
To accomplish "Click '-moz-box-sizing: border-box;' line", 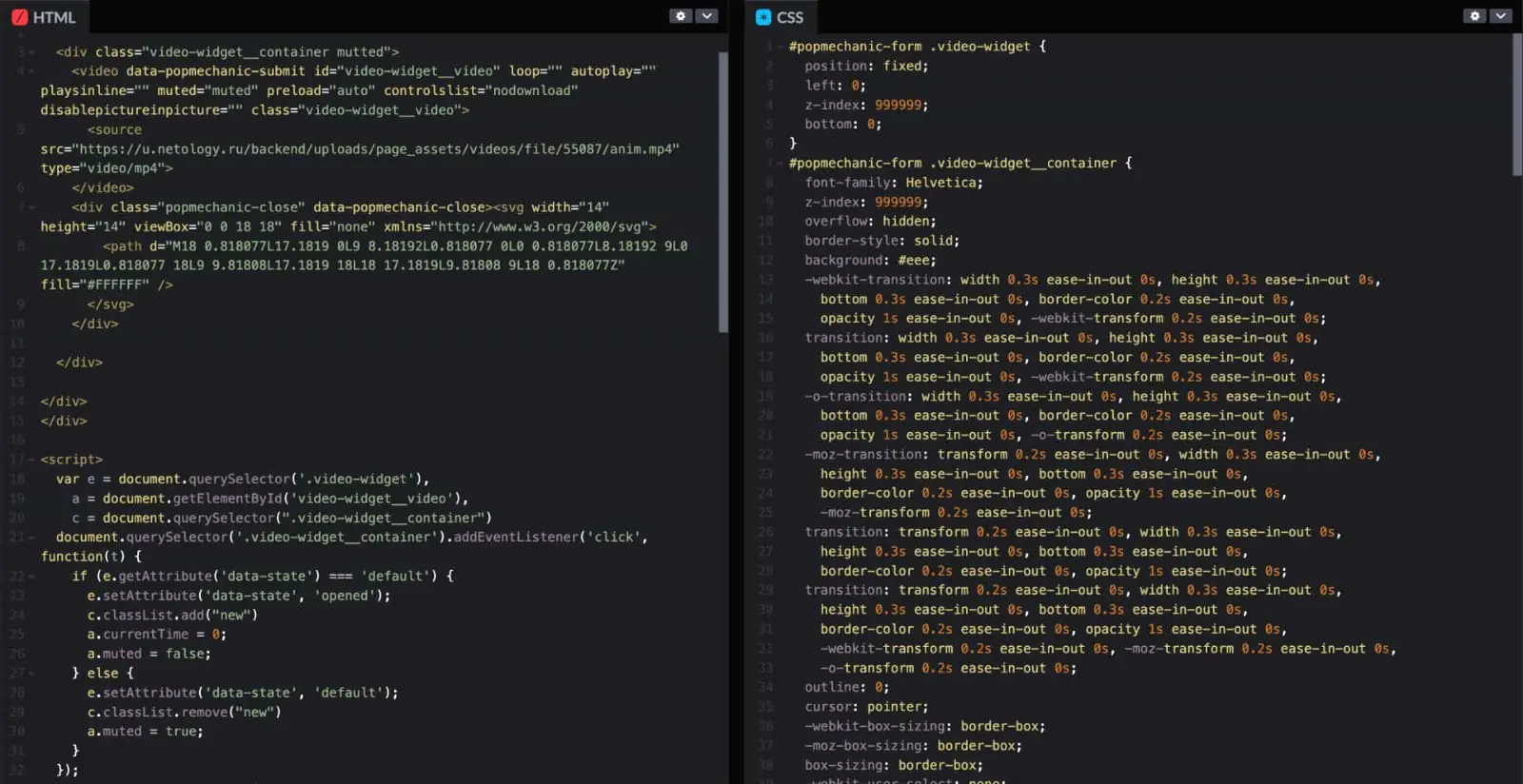I will 914,746.
